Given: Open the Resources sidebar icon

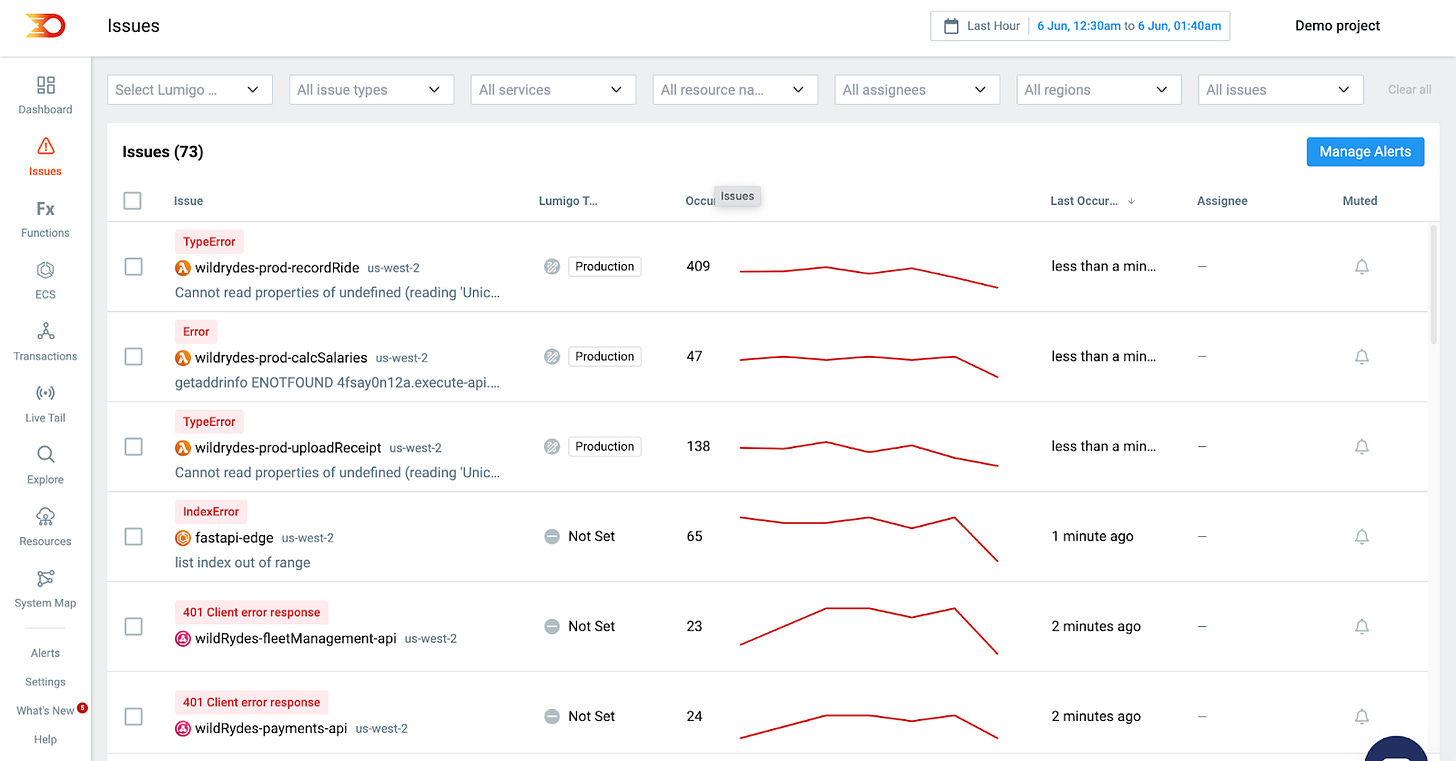Looking at the screenshot, I should 45,517.
